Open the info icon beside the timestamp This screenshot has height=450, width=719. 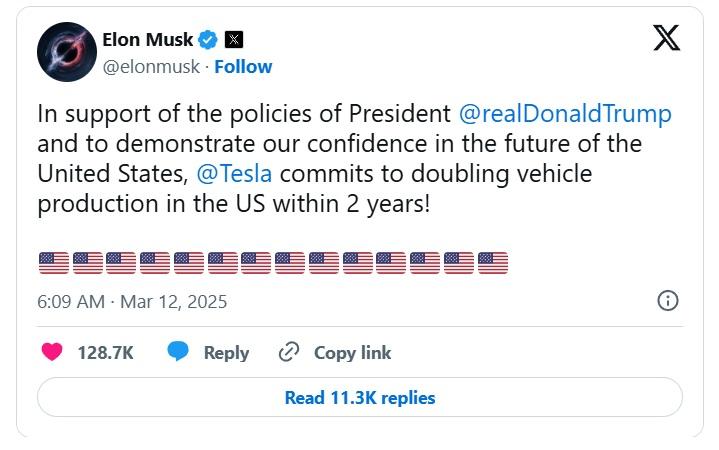(668, 300)
